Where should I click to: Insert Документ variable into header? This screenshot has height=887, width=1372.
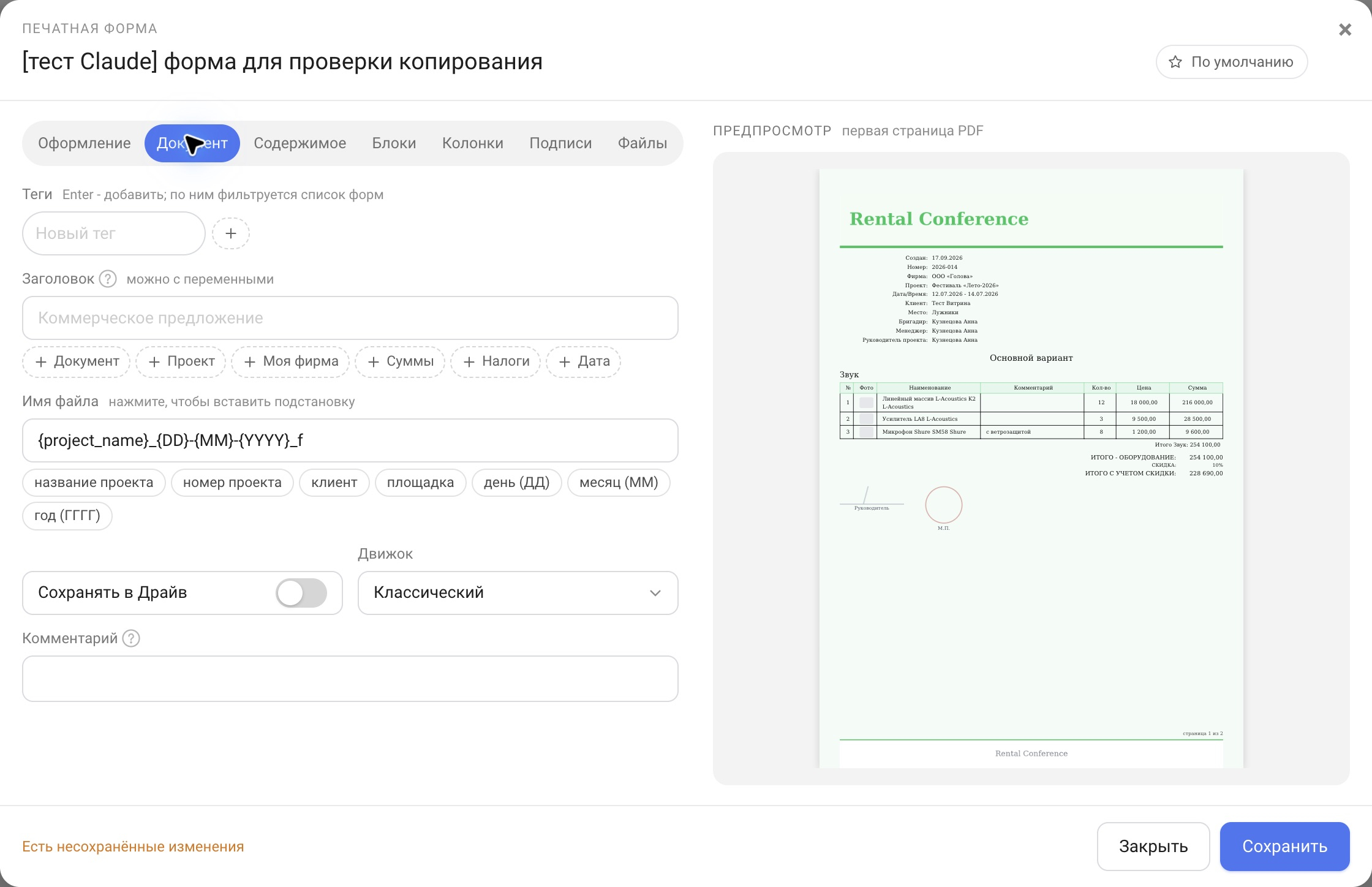[x=77, y=361]
